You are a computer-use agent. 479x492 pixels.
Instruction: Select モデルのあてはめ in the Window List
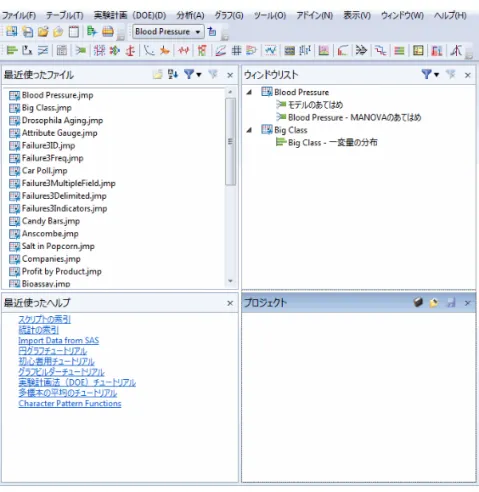(x=315, y=105)
